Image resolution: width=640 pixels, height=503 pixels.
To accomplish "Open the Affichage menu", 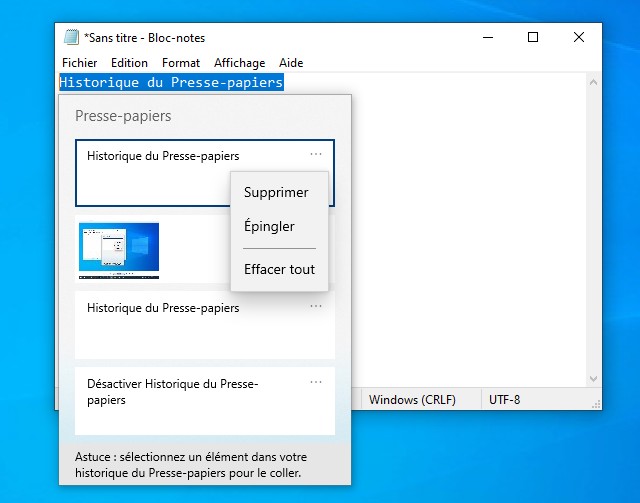I will tap(240, 63).
